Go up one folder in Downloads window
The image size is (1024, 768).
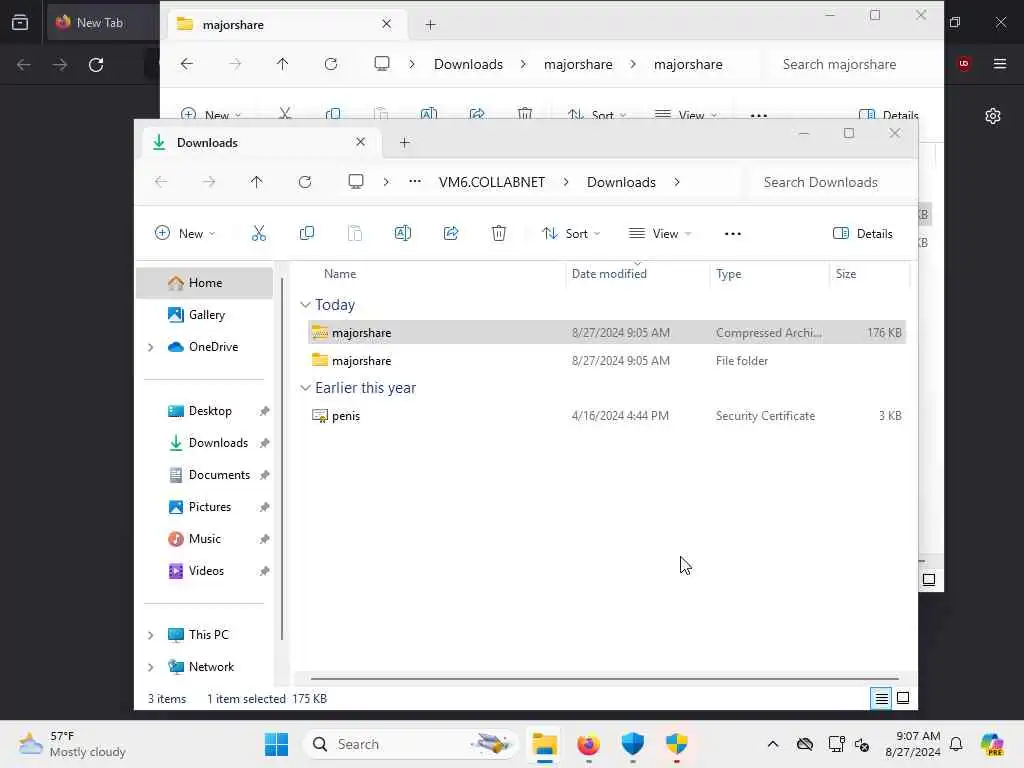(x=257, y=182)
